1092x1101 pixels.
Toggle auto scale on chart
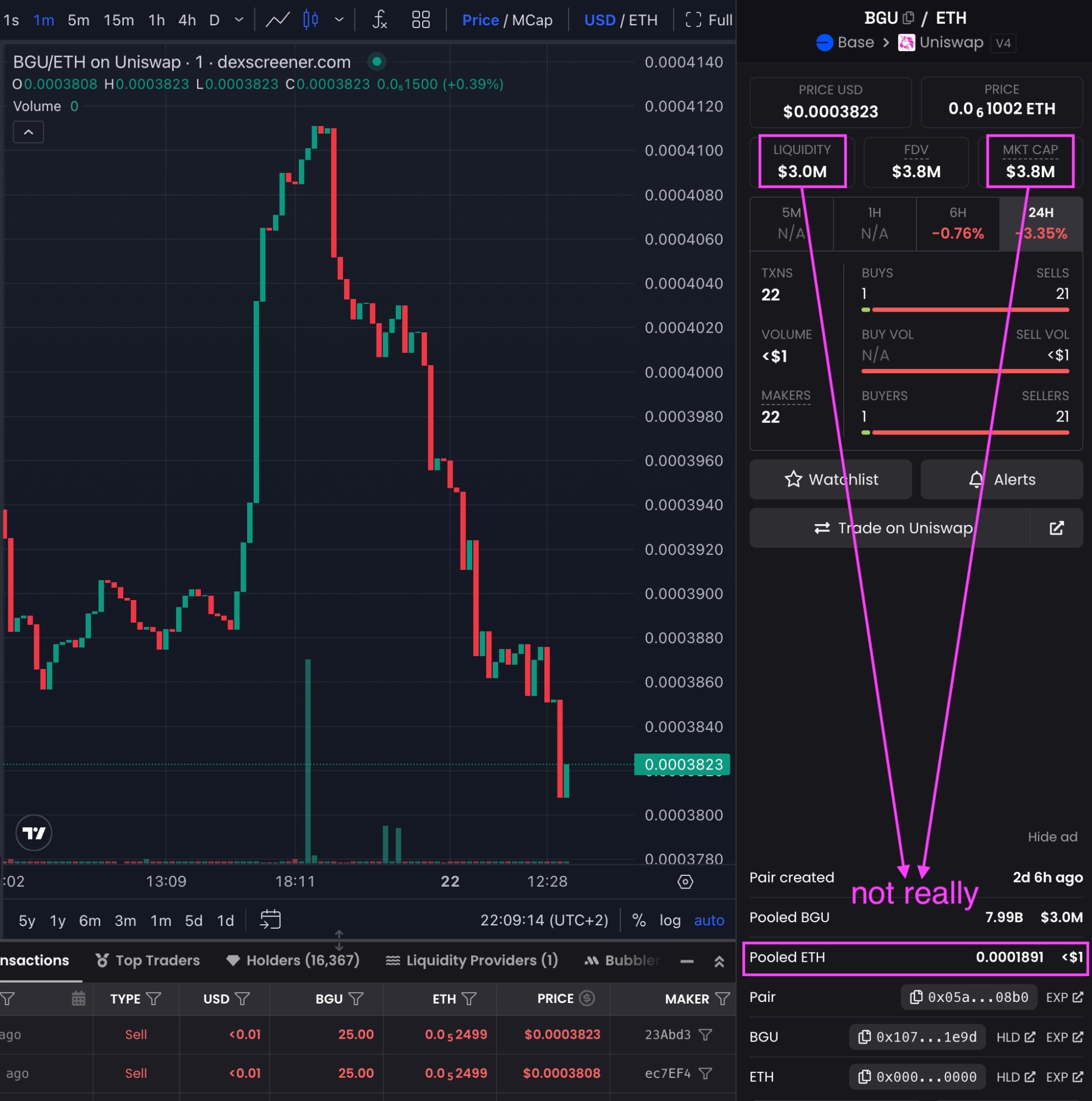point(708,920)
